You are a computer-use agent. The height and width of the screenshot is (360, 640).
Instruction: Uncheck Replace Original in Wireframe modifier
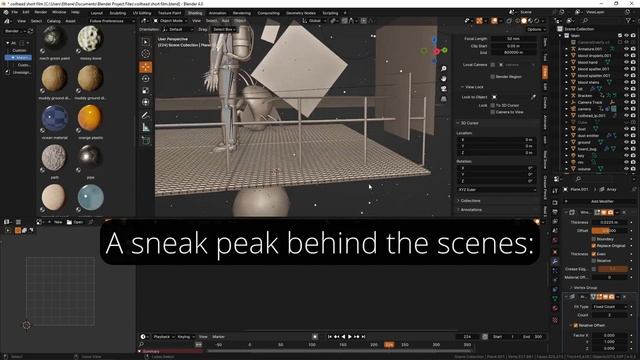click(x=594, y=246)
